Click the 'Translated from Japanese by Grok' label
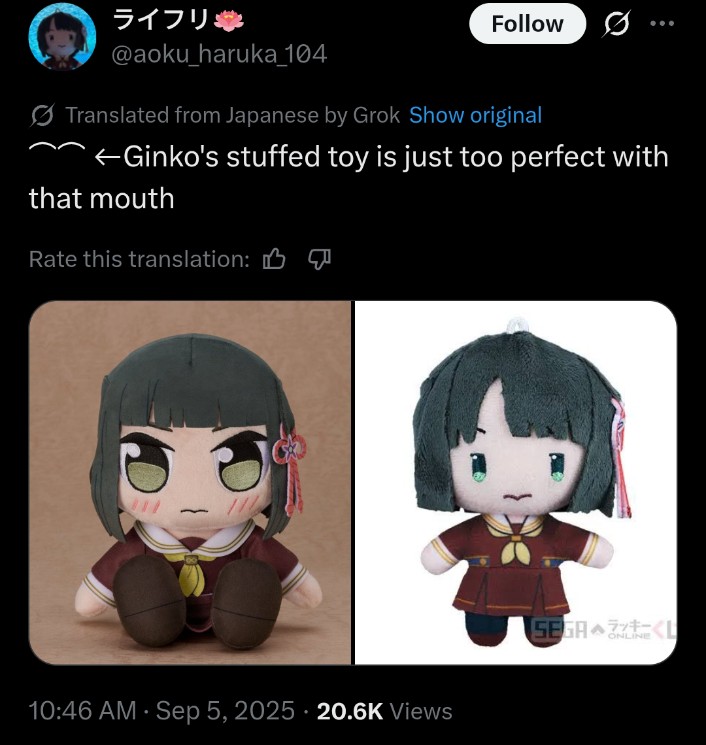Image resolution: width=706 pixels, height=745 pixels. (232, 115)
